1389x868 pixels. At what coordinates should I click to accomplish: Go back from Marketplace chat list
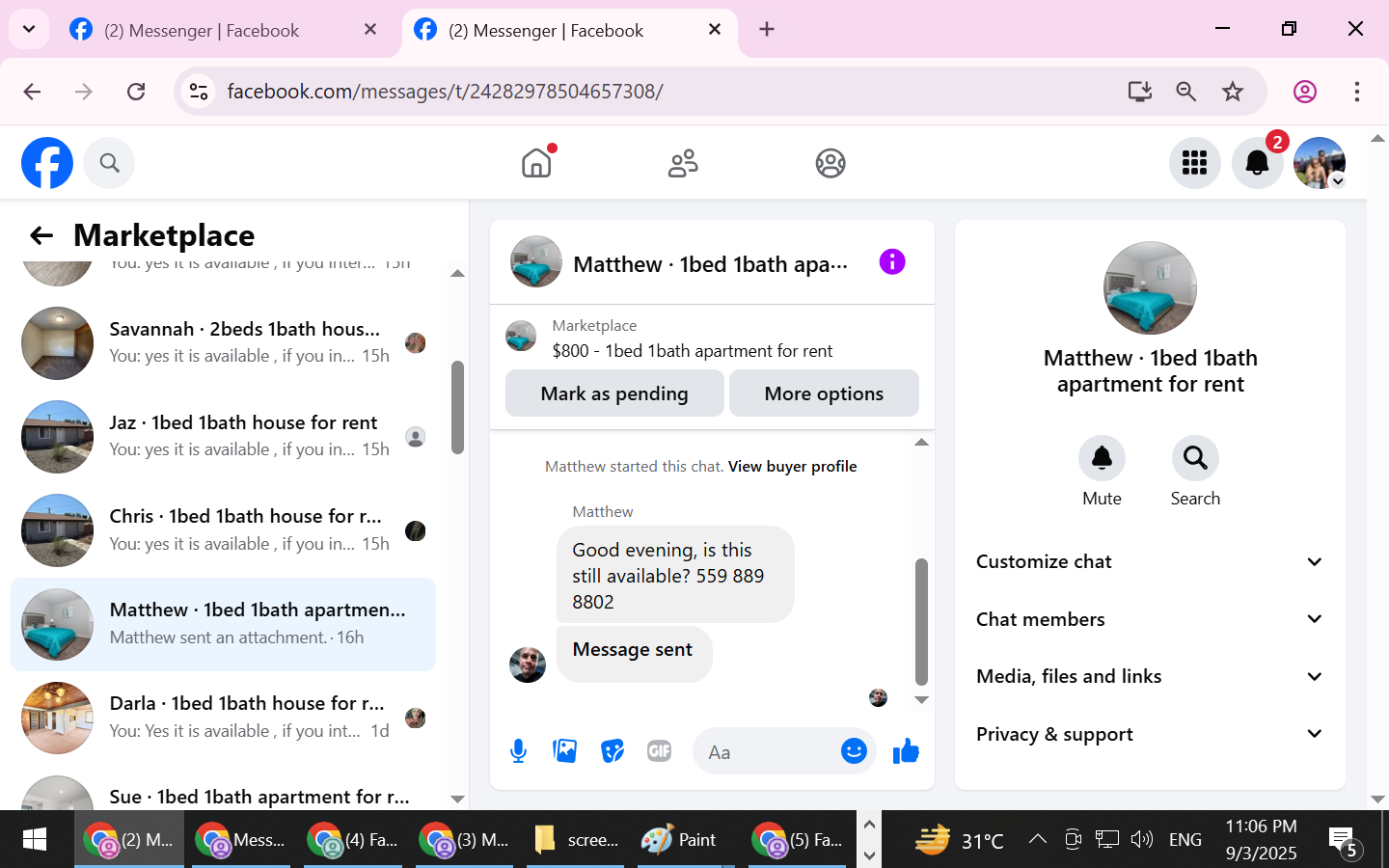(41, 235)
